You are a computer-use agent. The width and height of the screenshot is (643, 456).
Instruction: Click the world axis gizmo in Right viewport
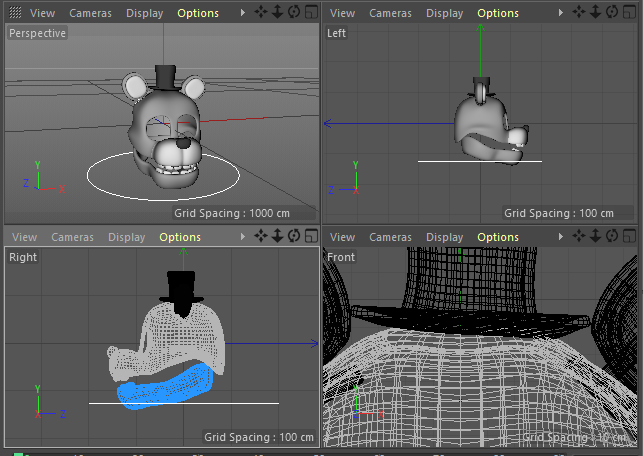50,402
